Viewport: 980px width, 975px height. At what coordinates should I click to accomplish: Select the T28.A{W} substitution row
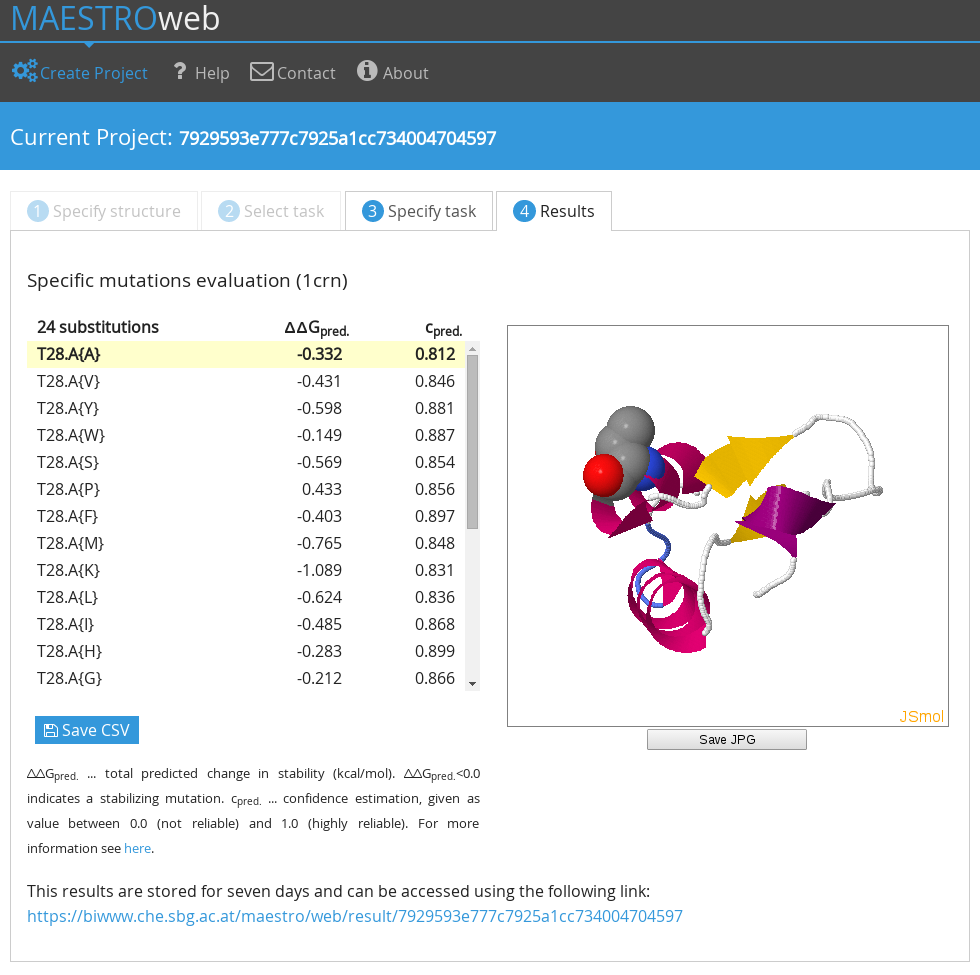246,435
